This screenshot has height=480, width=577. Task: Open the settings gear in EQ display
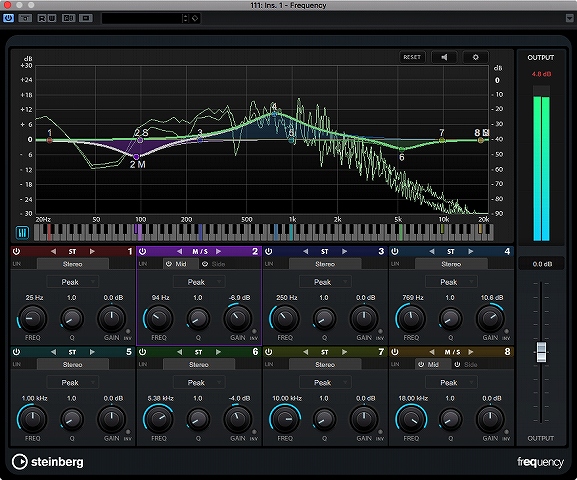[475, 57]
